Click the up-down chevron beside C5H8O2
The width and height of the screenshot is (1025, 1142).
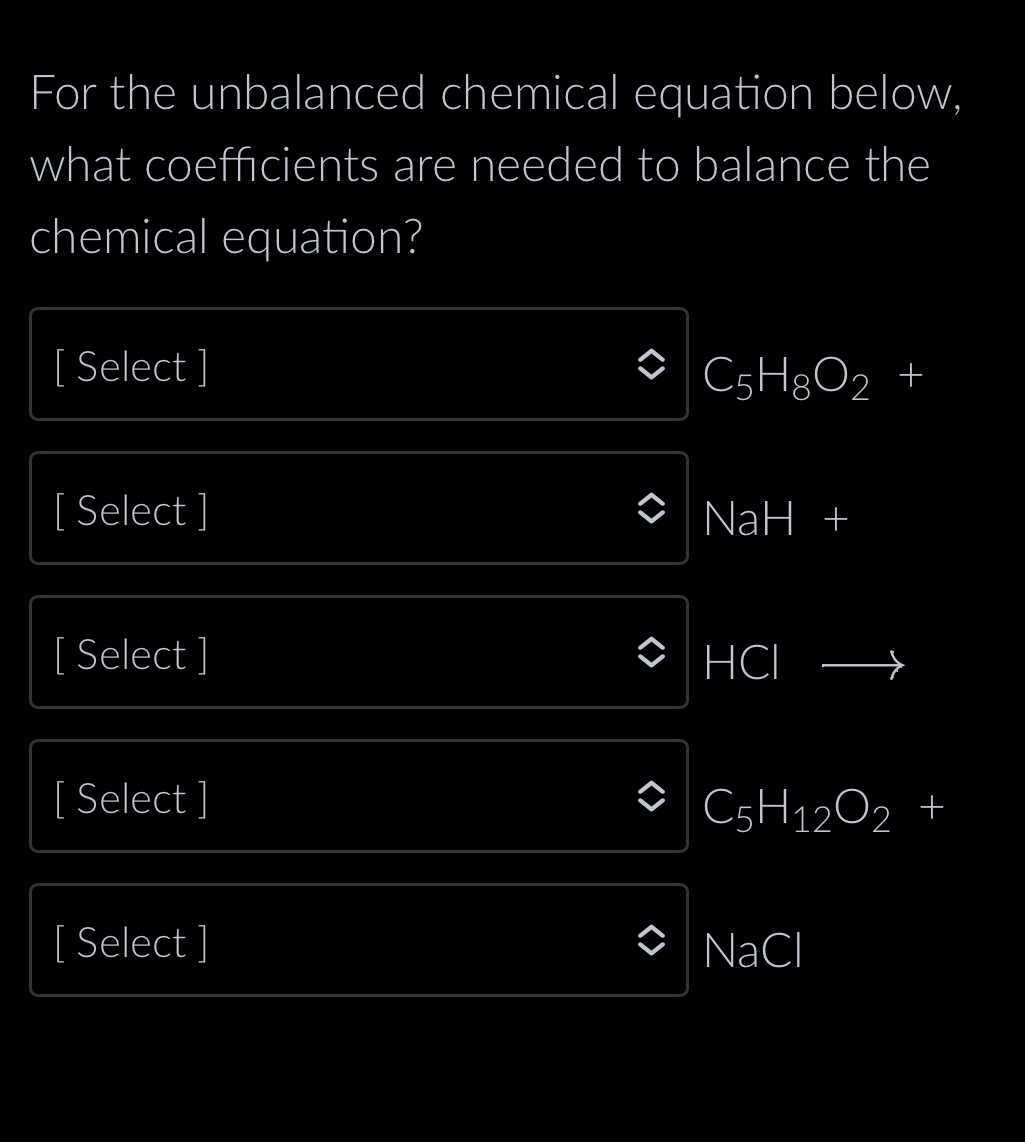[651, 364]
